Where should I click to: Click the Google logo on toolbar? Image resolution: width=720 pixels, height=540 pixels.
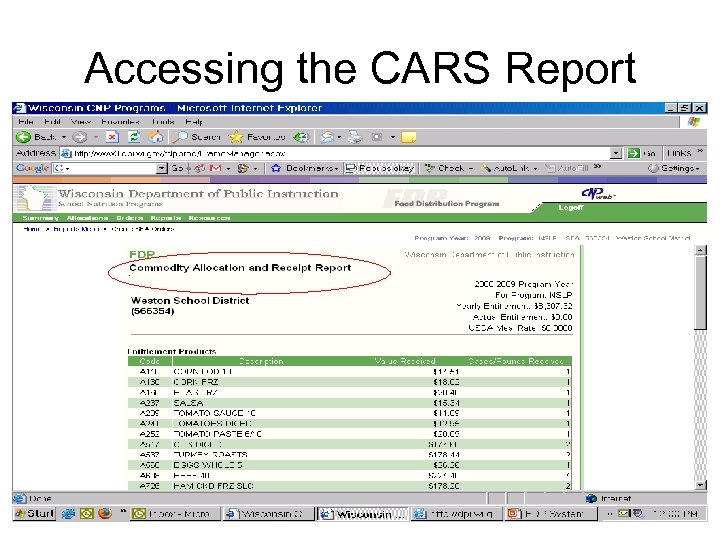(32, 168)
